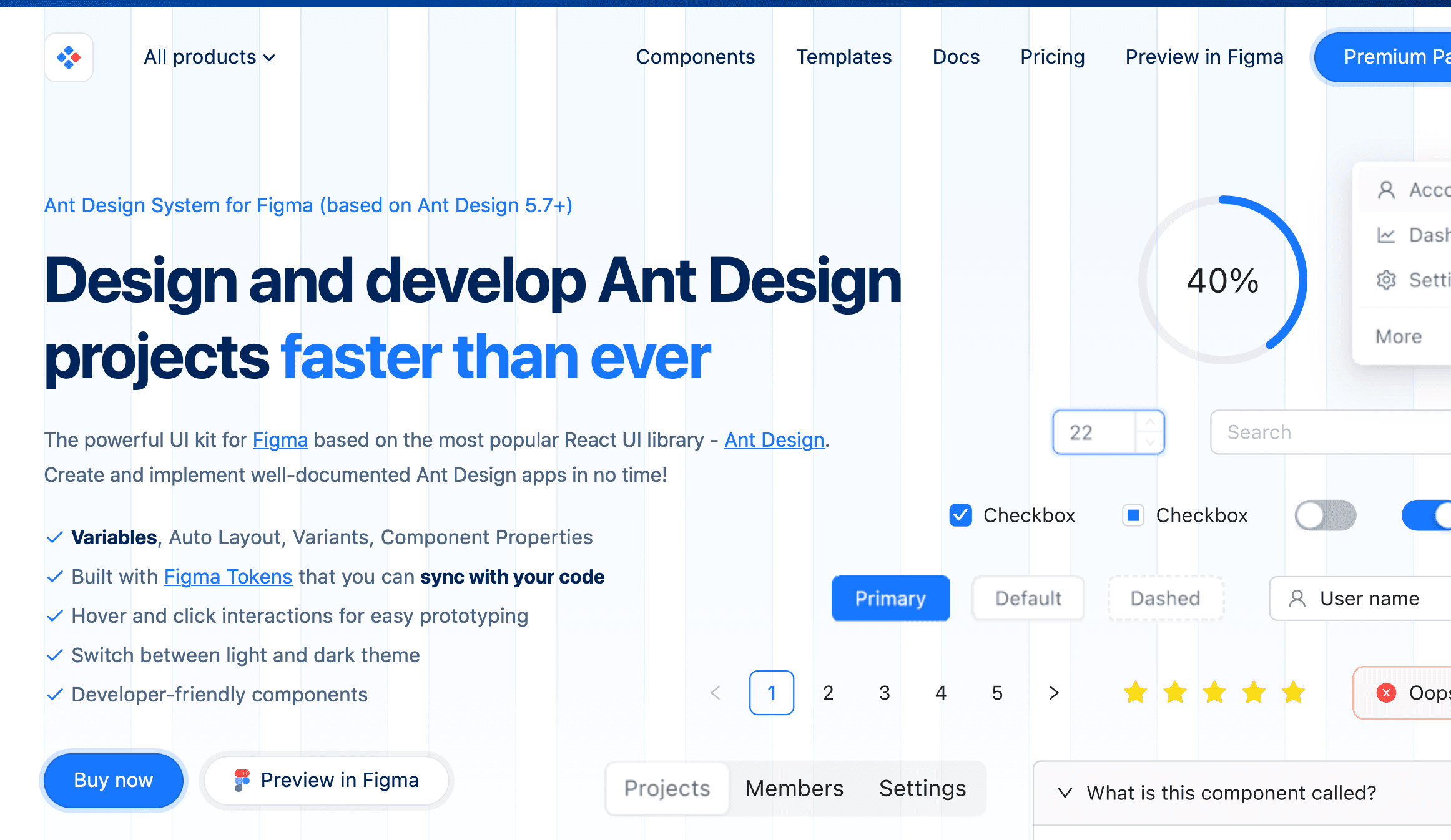
Task: Open the All products dropdown
Action: [x=210, y=57]
